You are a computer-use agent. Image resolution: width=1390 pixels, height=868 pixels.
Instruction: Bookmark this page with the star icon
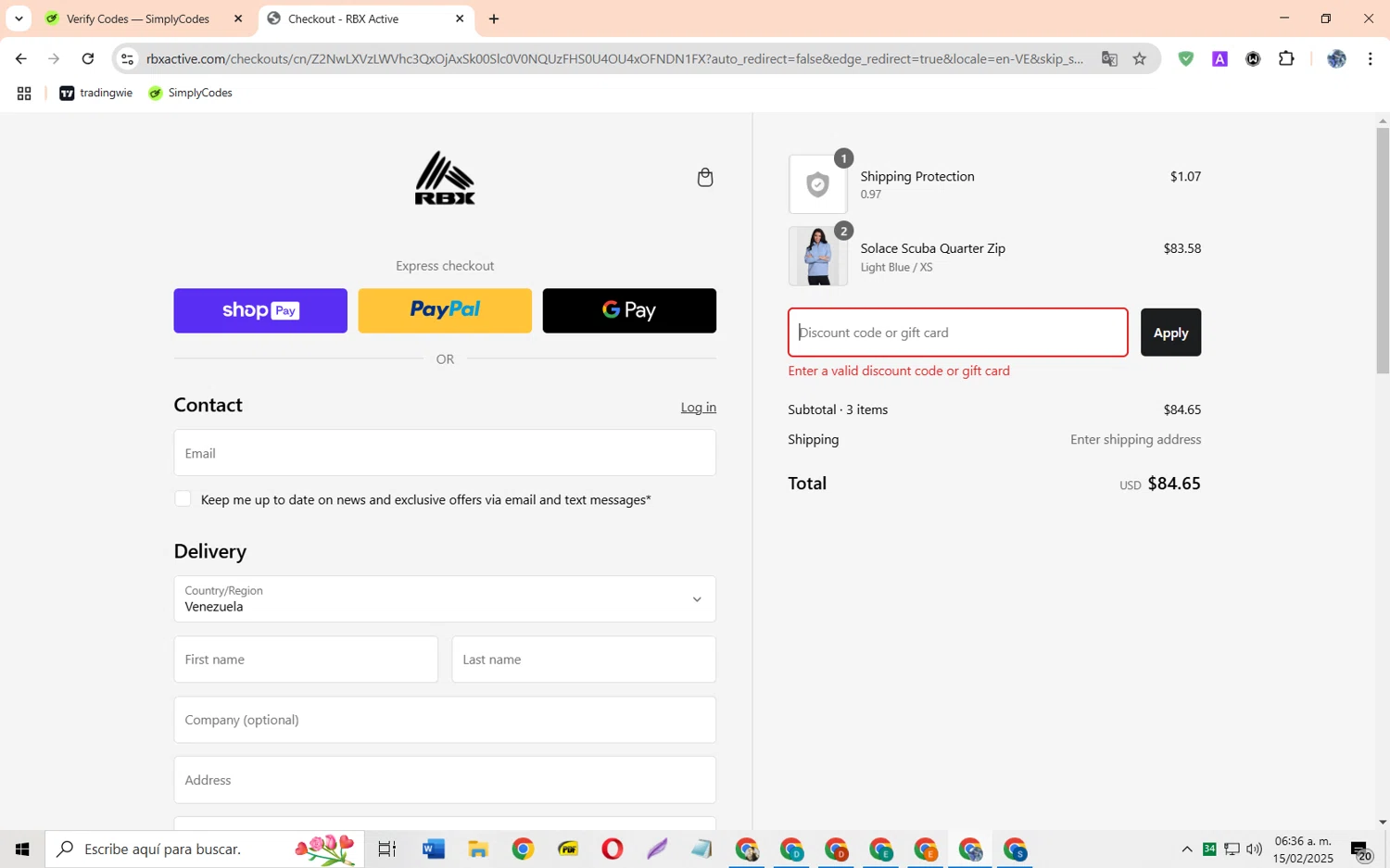point(1140,58)
